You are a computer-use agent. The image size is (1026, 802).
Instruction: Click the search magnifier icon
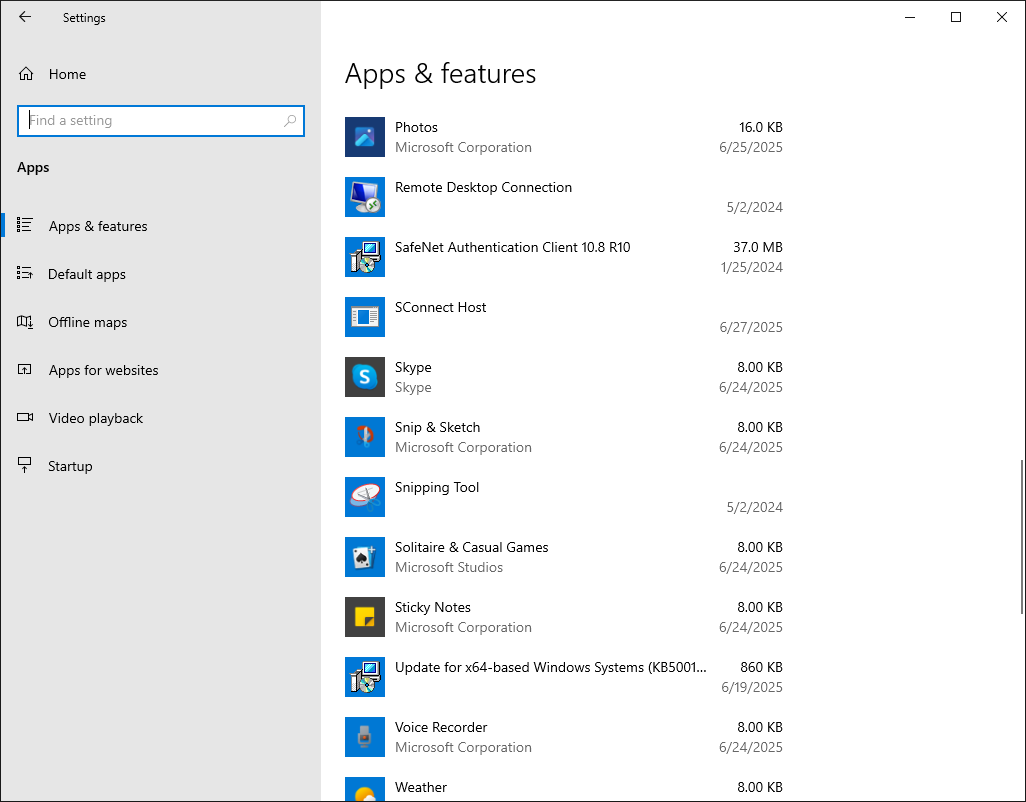pos(290,120)
